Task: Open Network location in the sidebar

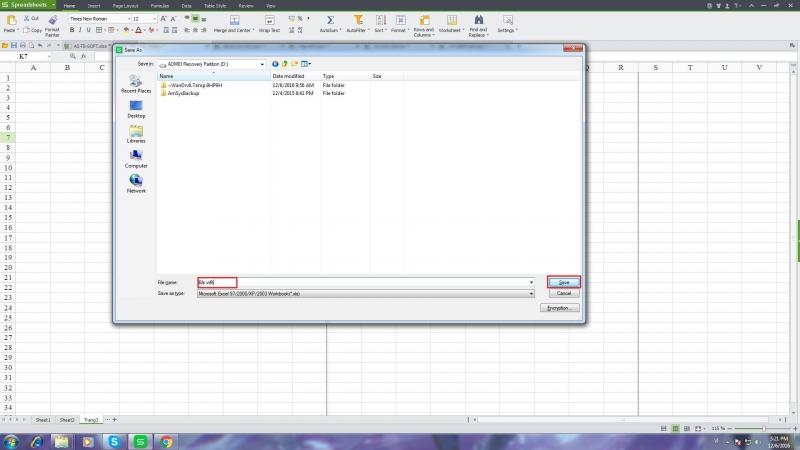Action: pyautogui.click(x=136, y=184)
